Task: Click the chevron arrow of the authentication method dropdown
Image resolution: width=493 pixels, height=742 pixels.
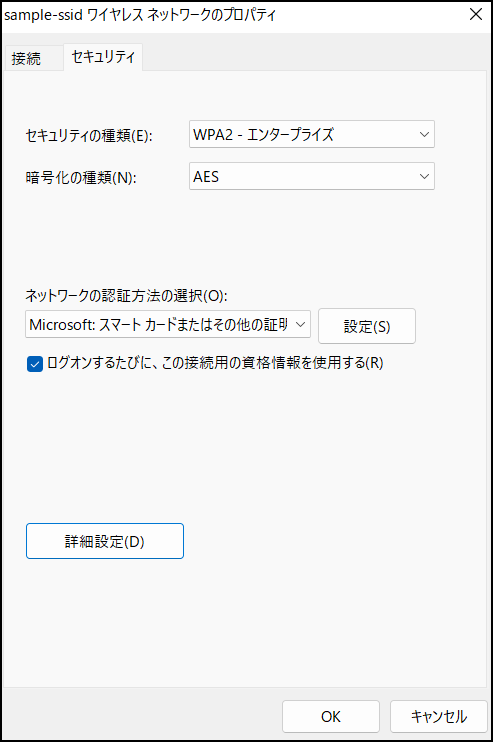Action: (300, 324)
